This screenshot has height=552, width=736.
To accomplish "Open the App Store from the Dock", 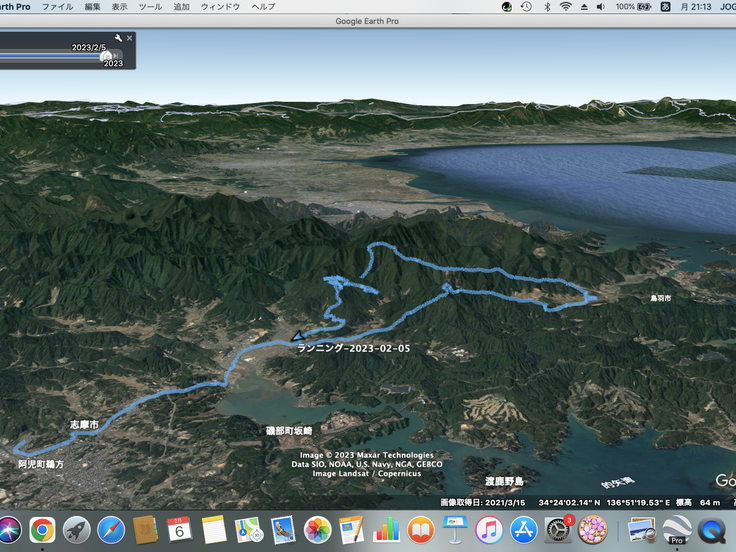I will (524, 528).
